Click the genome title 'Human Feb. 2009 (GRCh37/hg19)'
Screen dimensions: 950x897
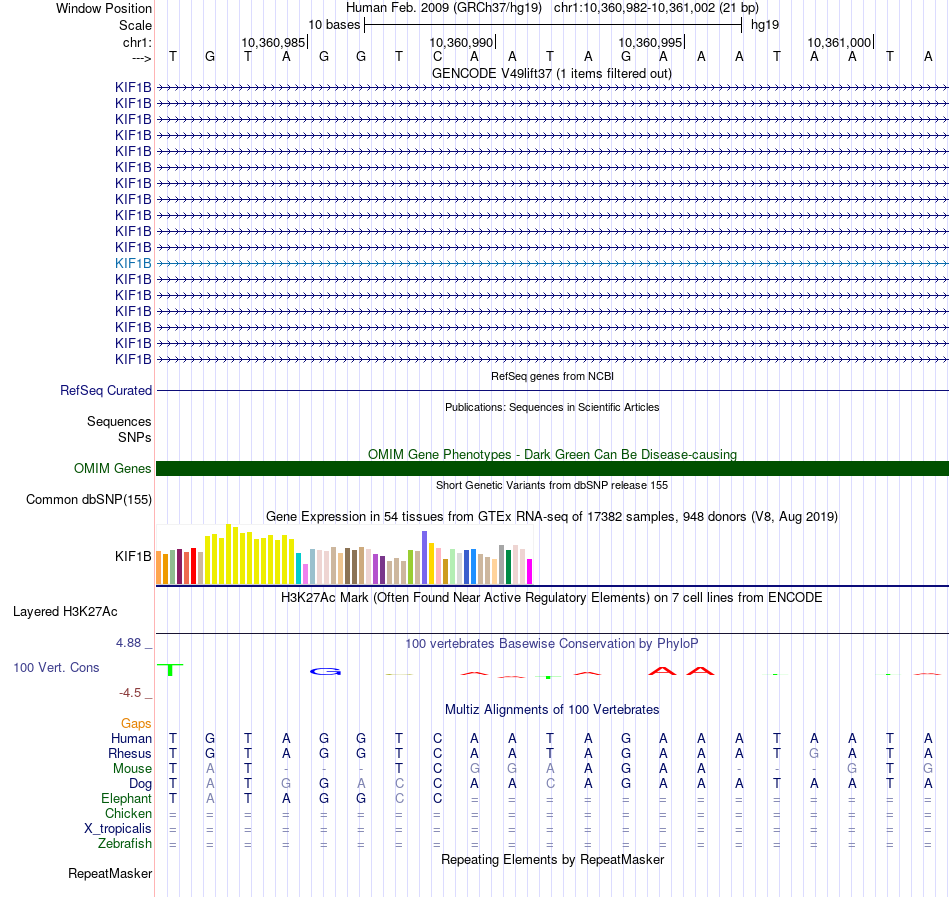444,8
